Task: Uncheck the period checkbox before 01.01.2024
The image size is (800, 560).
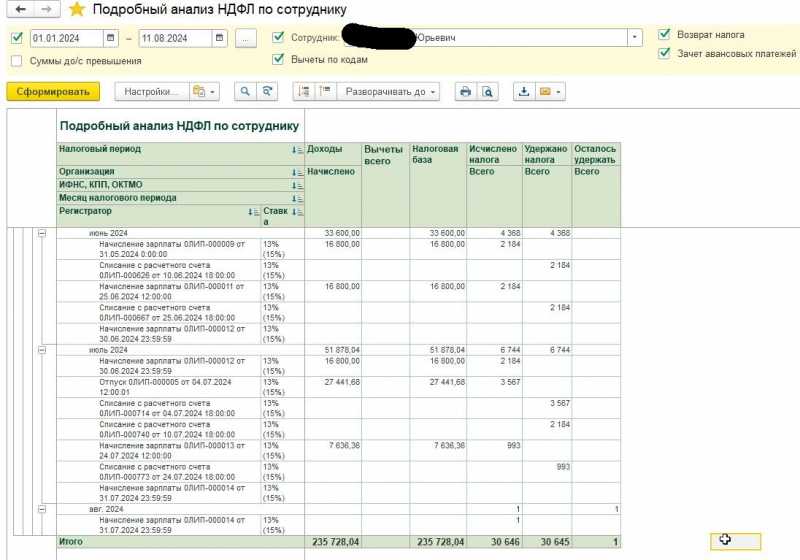Action: (x=17, y=38)
